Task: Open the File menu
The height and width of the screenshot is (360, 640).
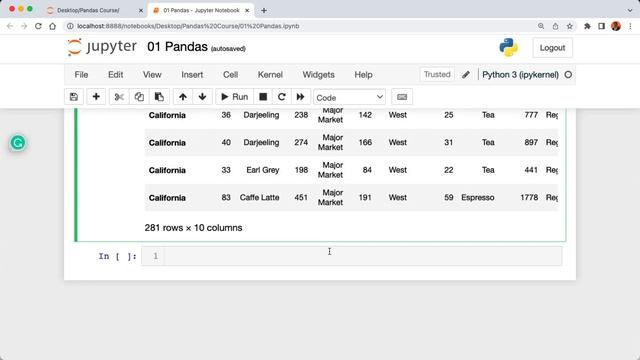Action: [81, 75]
